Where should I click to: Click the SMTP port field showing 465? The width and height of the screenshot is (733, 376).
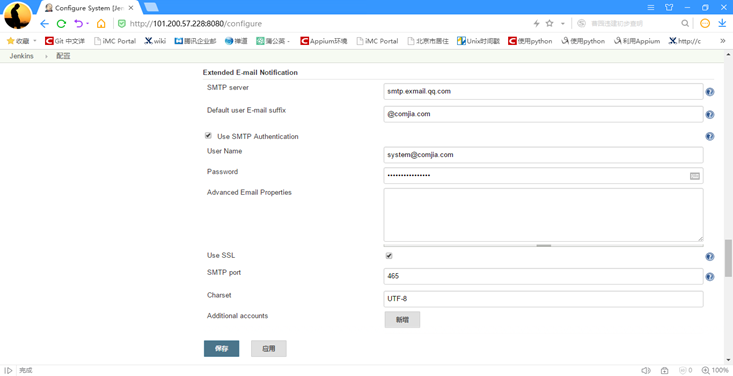(x=543, y=276)
